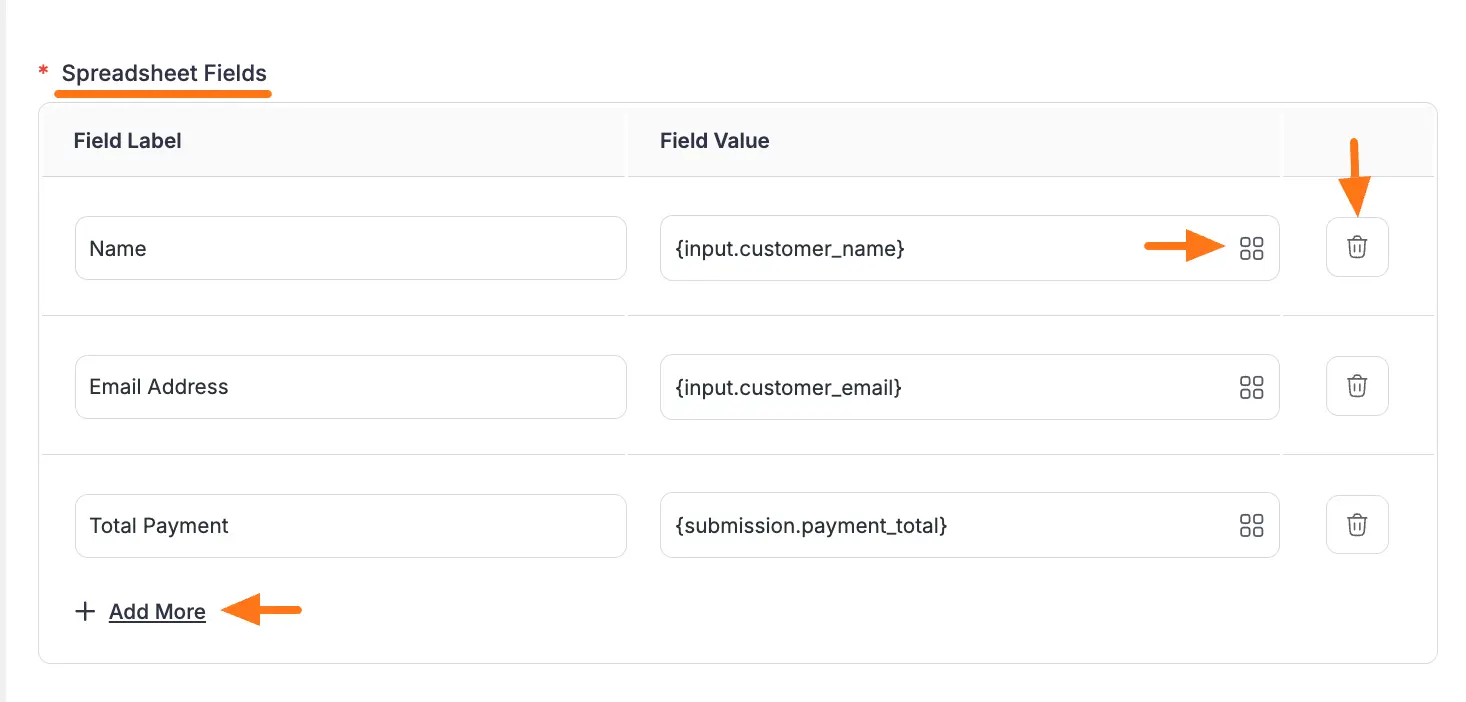Open shortcode picker for payment_total value

[x=1251, y=525]
